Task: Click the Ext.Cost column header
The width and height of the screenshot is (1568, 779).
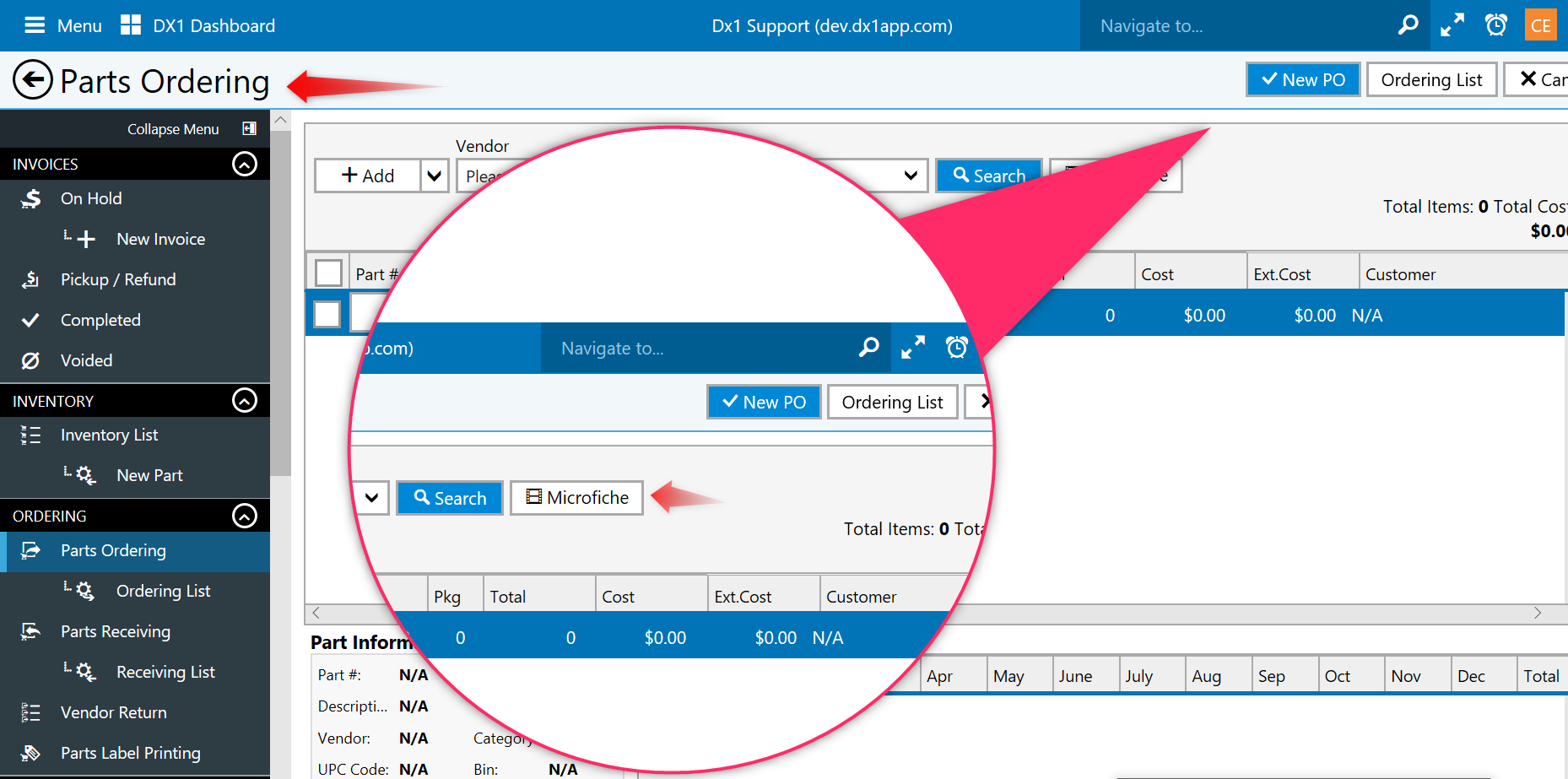Action: pos(1302,273)
